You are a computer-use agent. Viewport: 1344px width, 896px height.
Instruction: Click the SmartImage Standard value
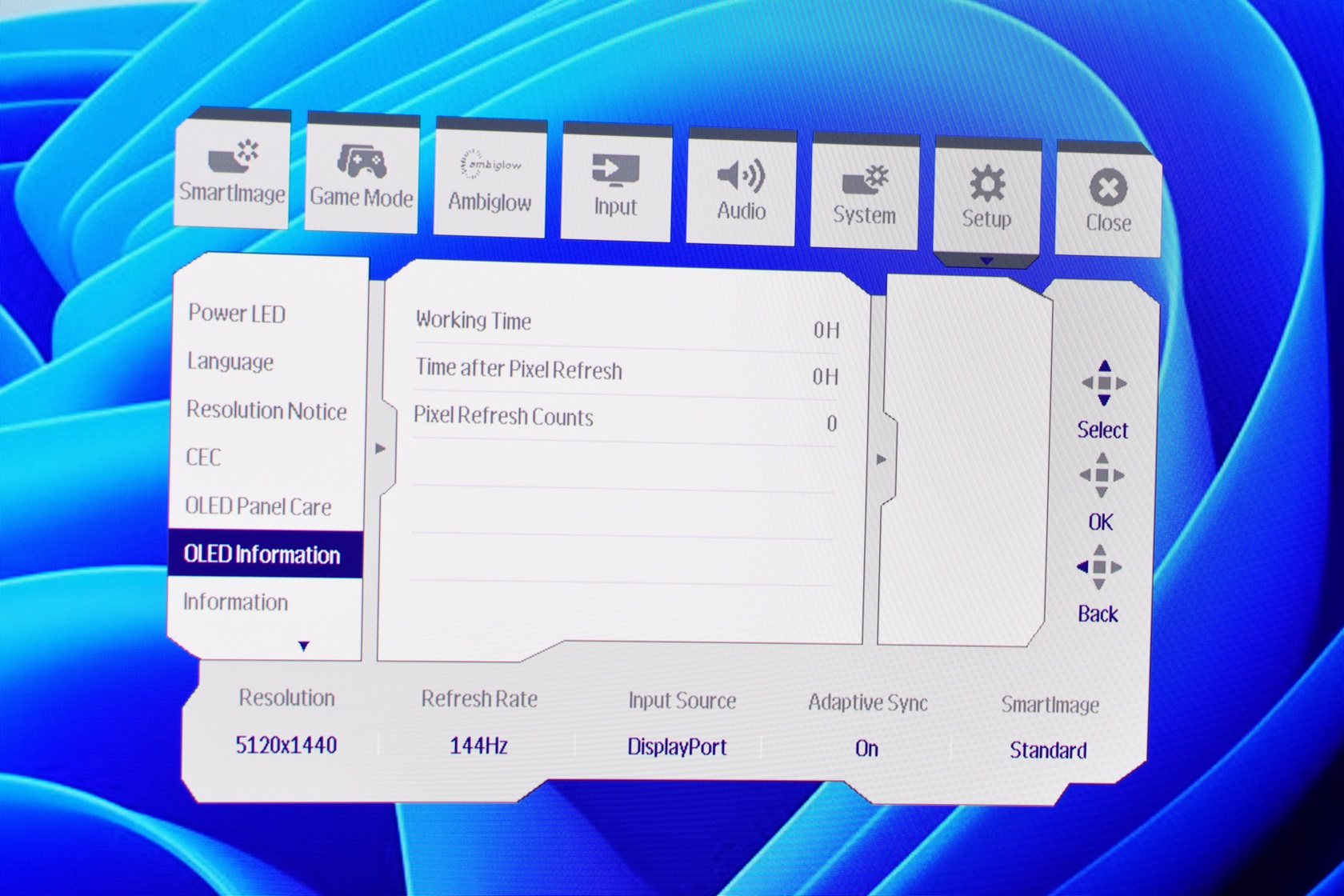coord(1048,751)
